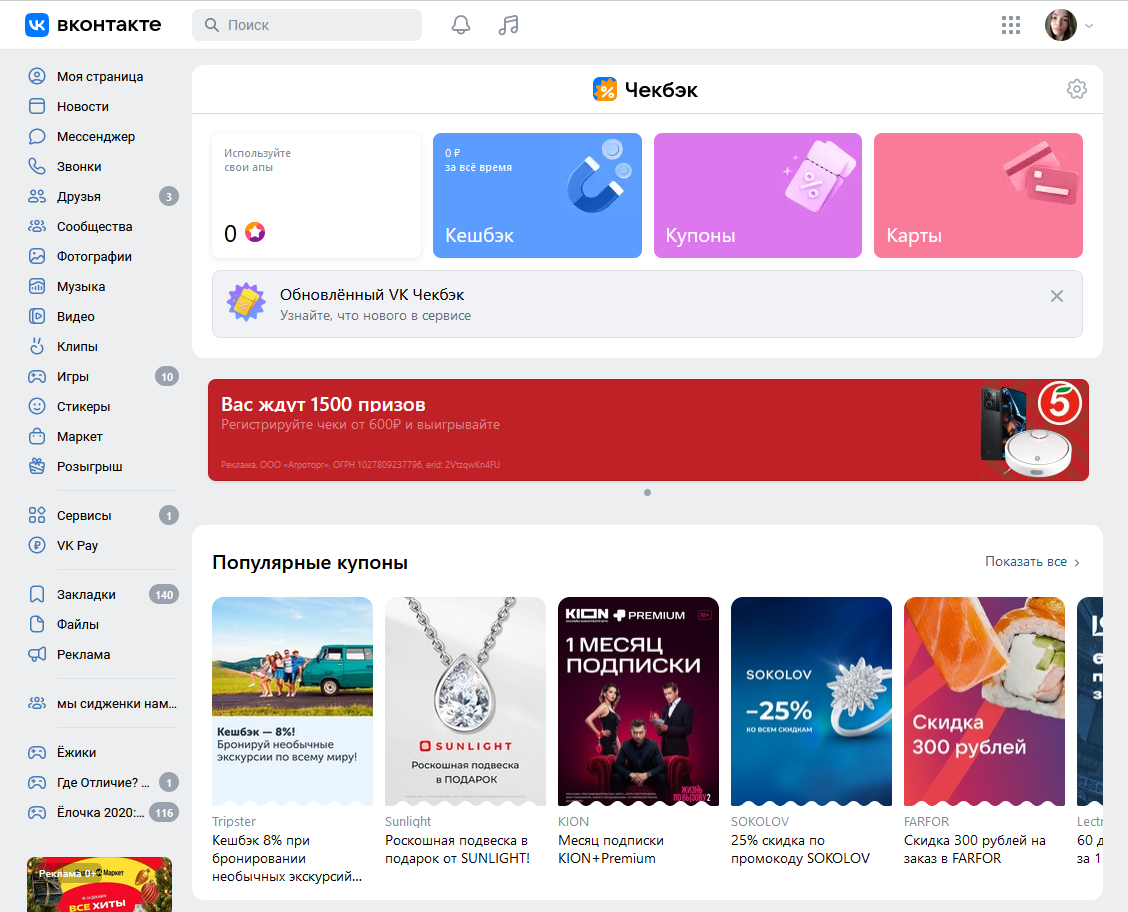Viewport: 1128px width, 912px height.
Task: Click the Calls phone icon
Action: coord(37,166)
